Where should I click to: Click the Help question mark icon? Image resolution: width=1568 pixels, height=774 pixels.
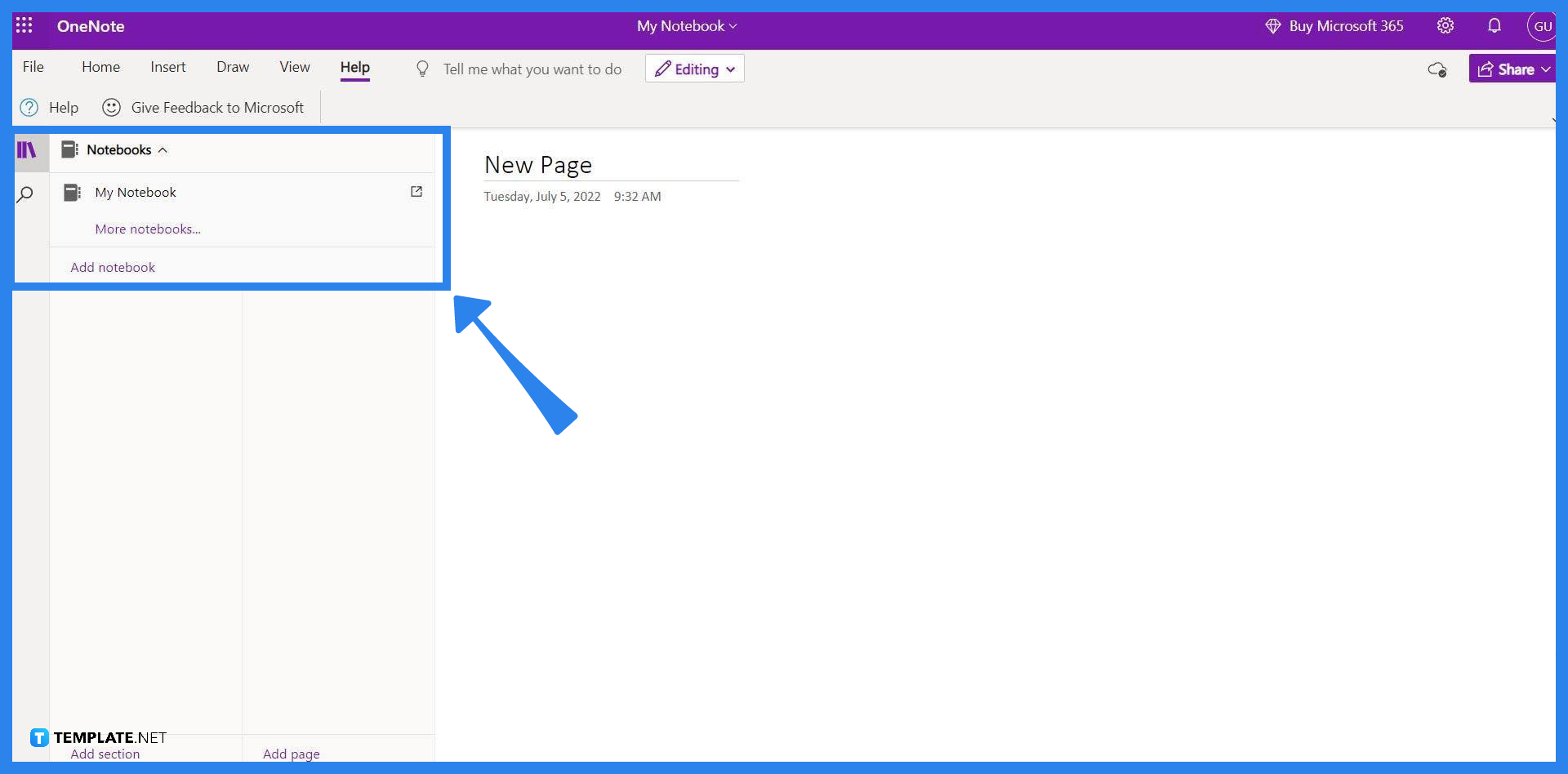click(x=29, y=107)
